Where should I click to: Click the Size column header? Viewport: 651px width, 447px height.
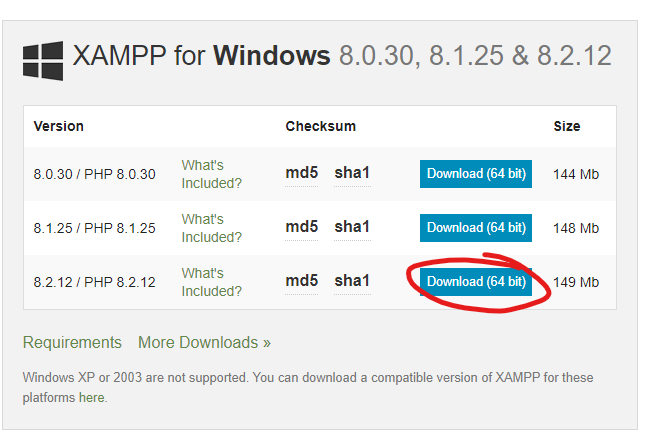pyautogui.click(x=567, y=127)
